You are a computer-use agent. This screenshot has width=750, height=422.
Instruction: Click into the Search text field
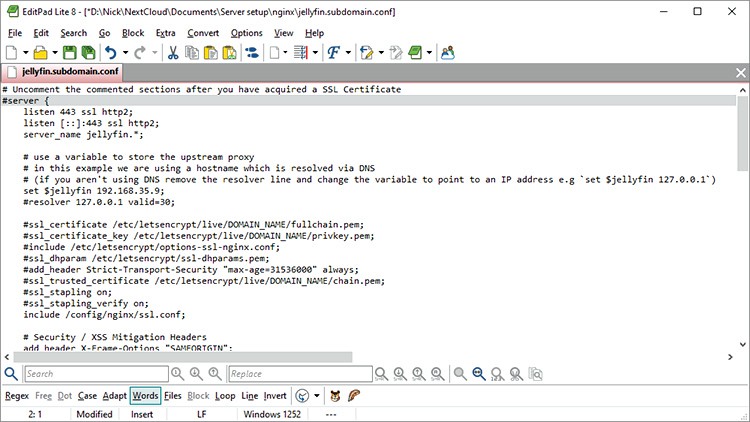pos(96,374)
